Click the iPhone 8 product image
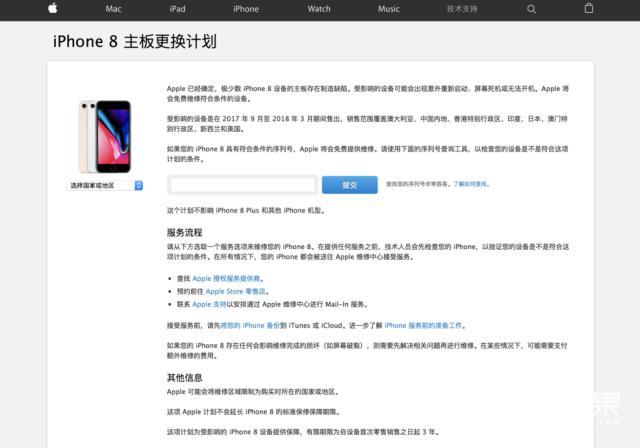640x448 pixels. pyautogui.click(x=105, y=135)
